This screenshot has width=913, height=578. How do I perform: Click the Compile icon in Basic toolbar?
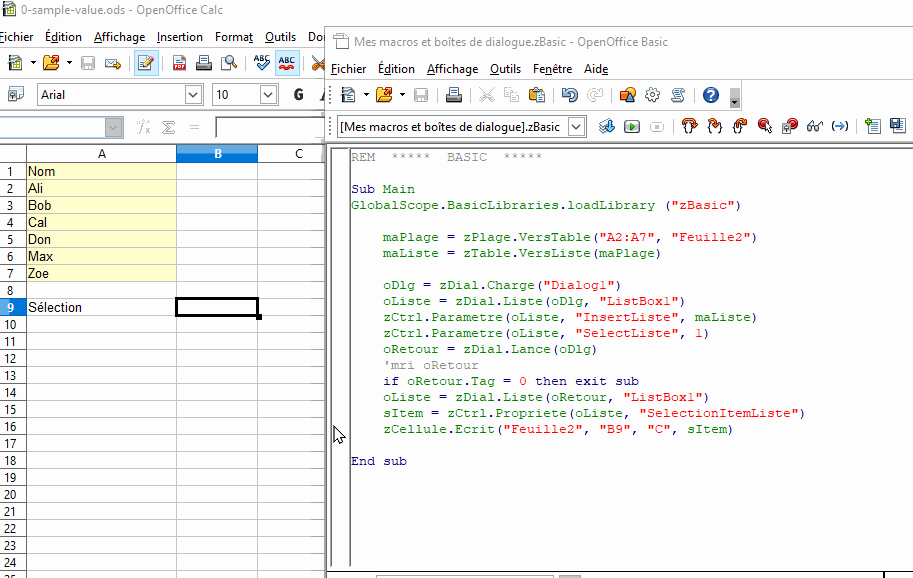click(607, 126)
